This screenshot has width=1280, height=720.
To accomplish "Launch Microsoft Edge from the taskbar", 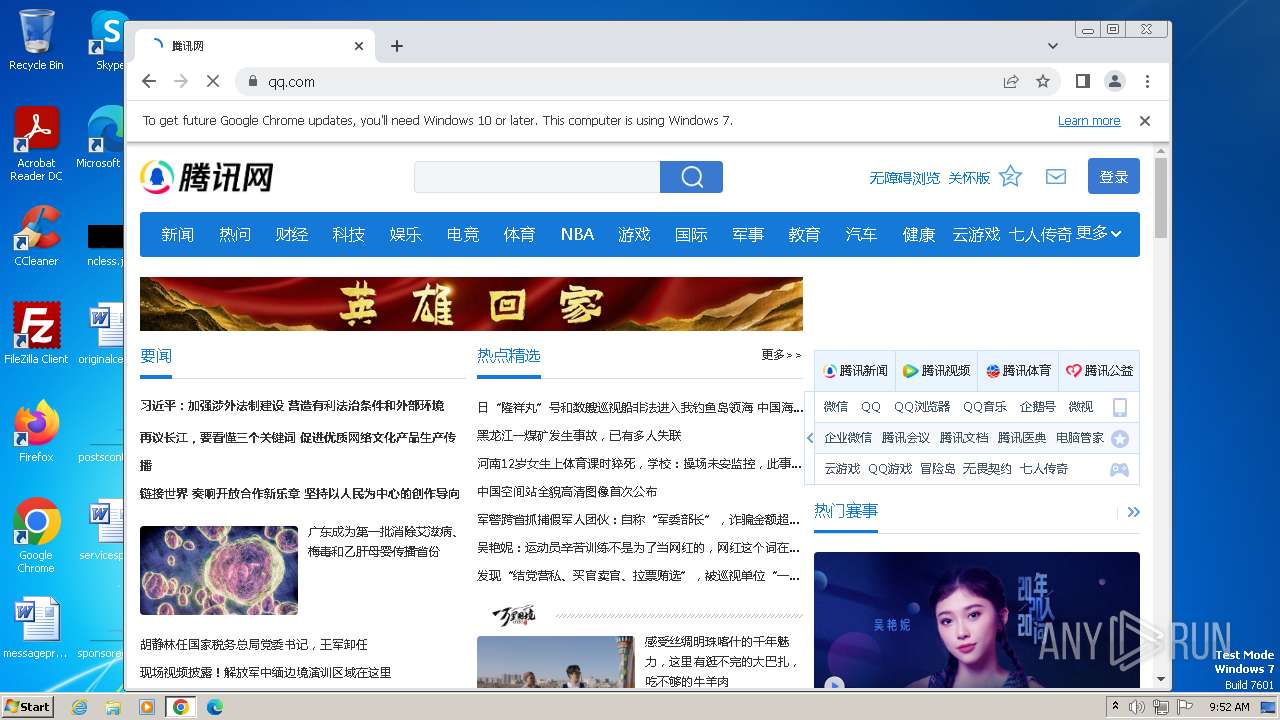I will pyautogui.click(x=214, y=707).
